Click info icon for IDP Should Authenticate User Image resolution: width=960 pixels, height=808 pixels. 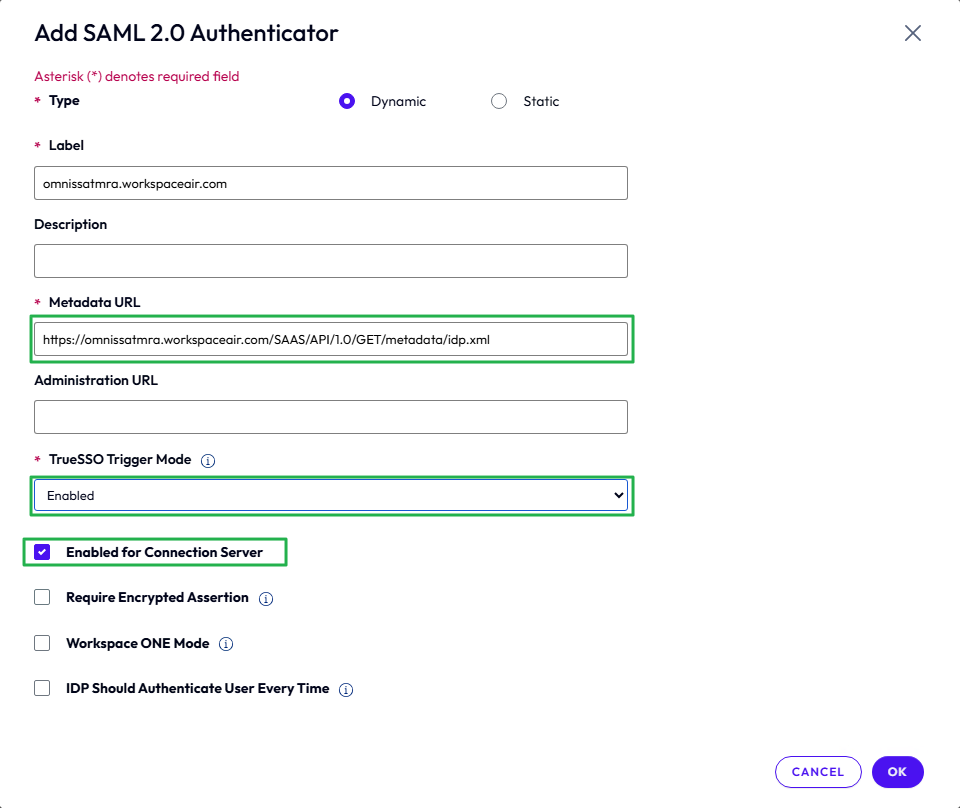[346, 690]
